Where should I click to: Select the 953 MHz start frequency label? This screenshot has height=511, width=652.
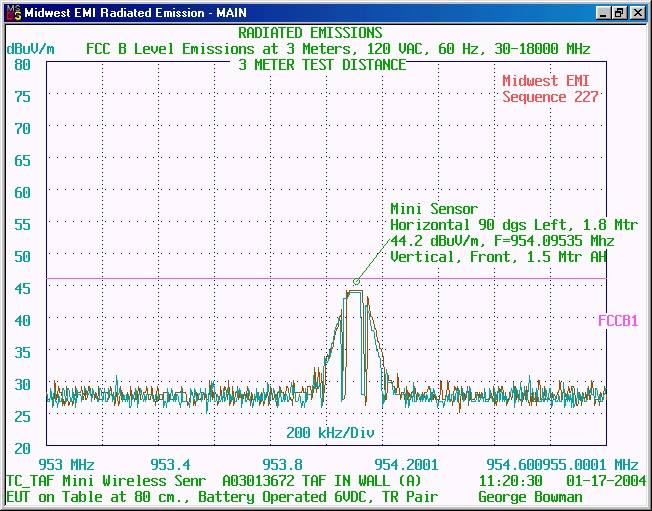pos(65,465)
